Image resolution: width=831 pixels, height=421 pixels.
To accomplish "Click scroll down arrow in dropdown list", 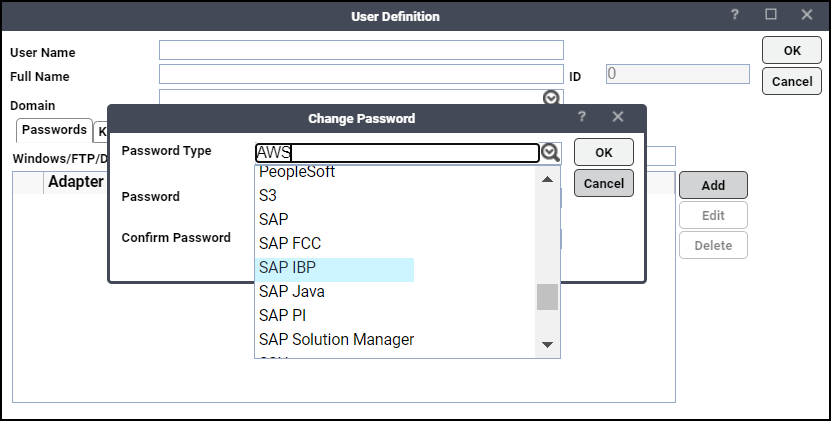I will pos(547,345).
